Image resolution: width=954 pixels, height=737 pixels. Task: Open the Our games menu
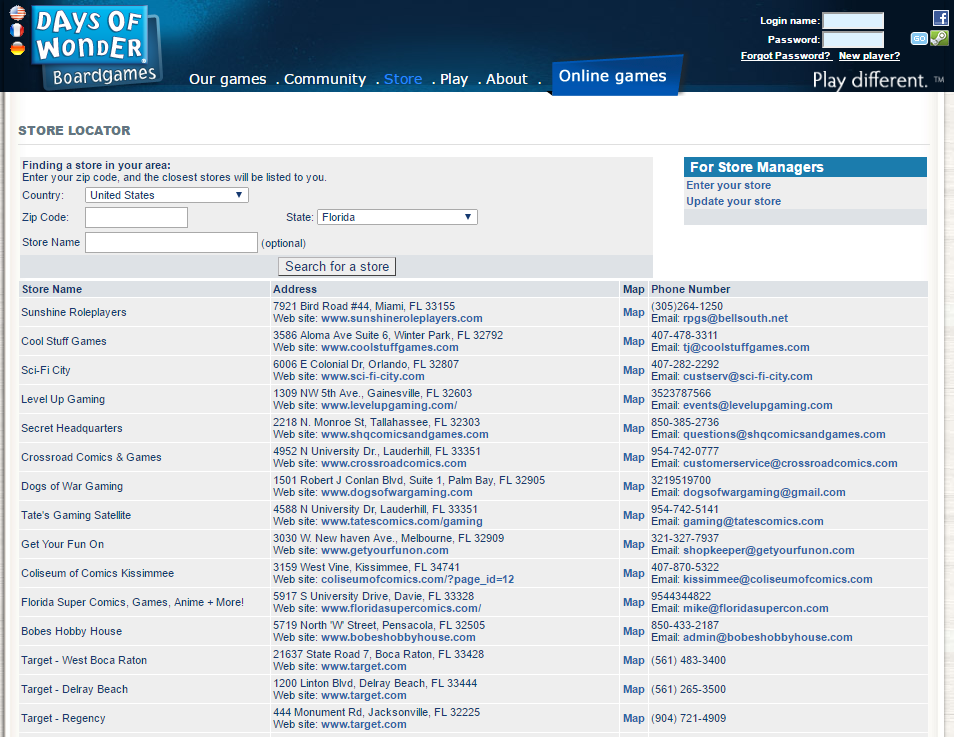[x=228, y=79]
